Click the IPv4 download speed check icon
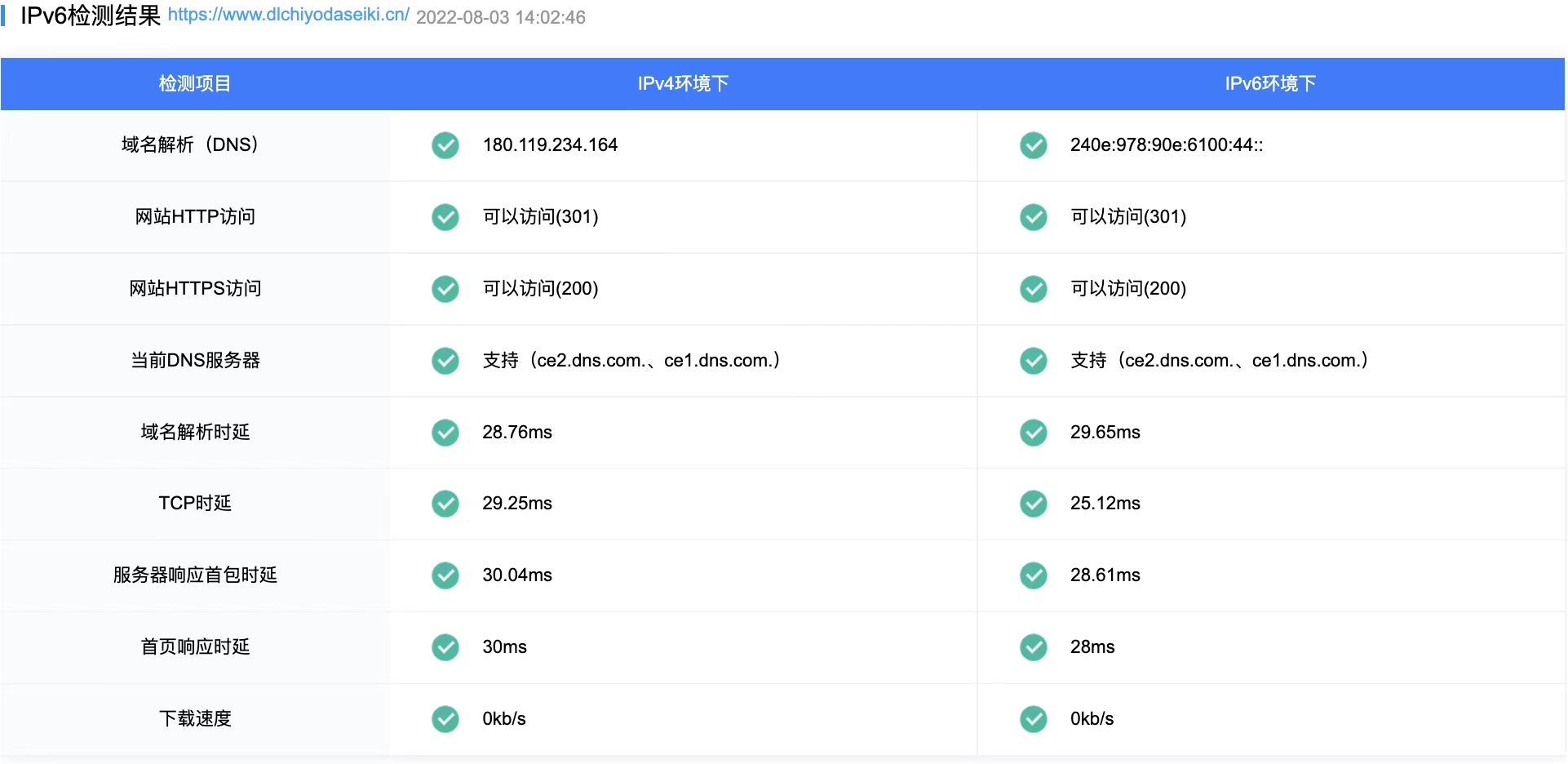The width and height of the screenshot is (1568, 764). 445,719
